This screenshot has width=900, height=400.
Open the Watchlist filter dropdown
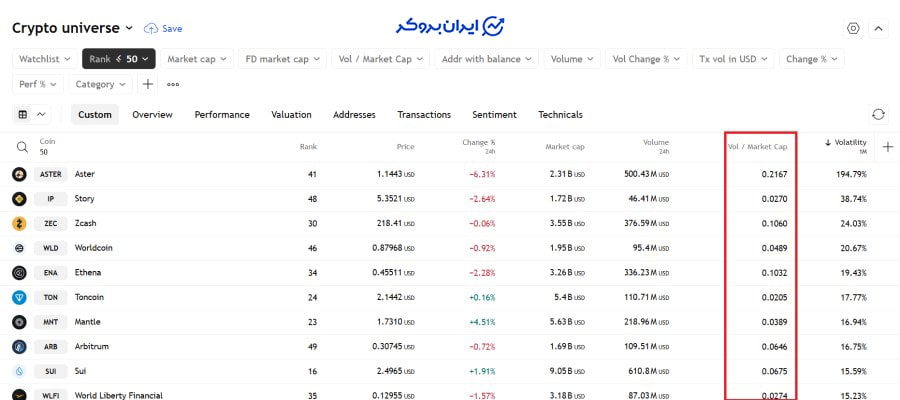click(44, 59)
